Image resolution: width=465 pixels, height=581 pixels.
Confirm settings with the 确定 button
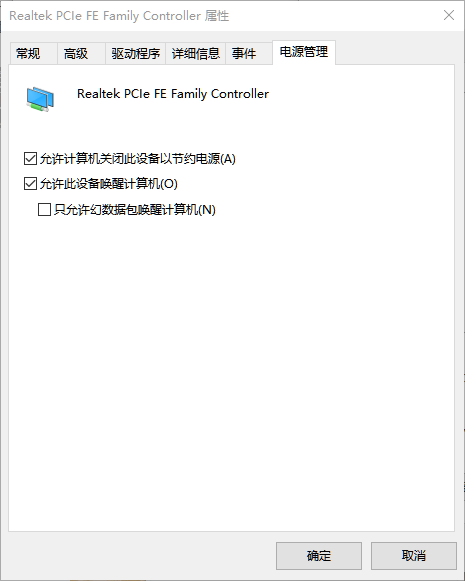319,556
